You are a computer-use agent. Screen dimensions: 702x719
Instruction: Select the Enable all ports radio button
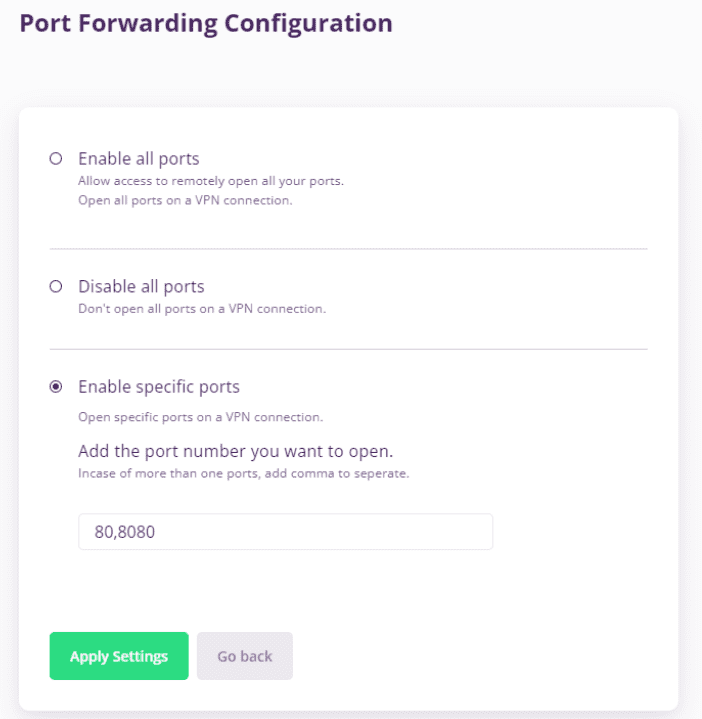click(56, 158)
